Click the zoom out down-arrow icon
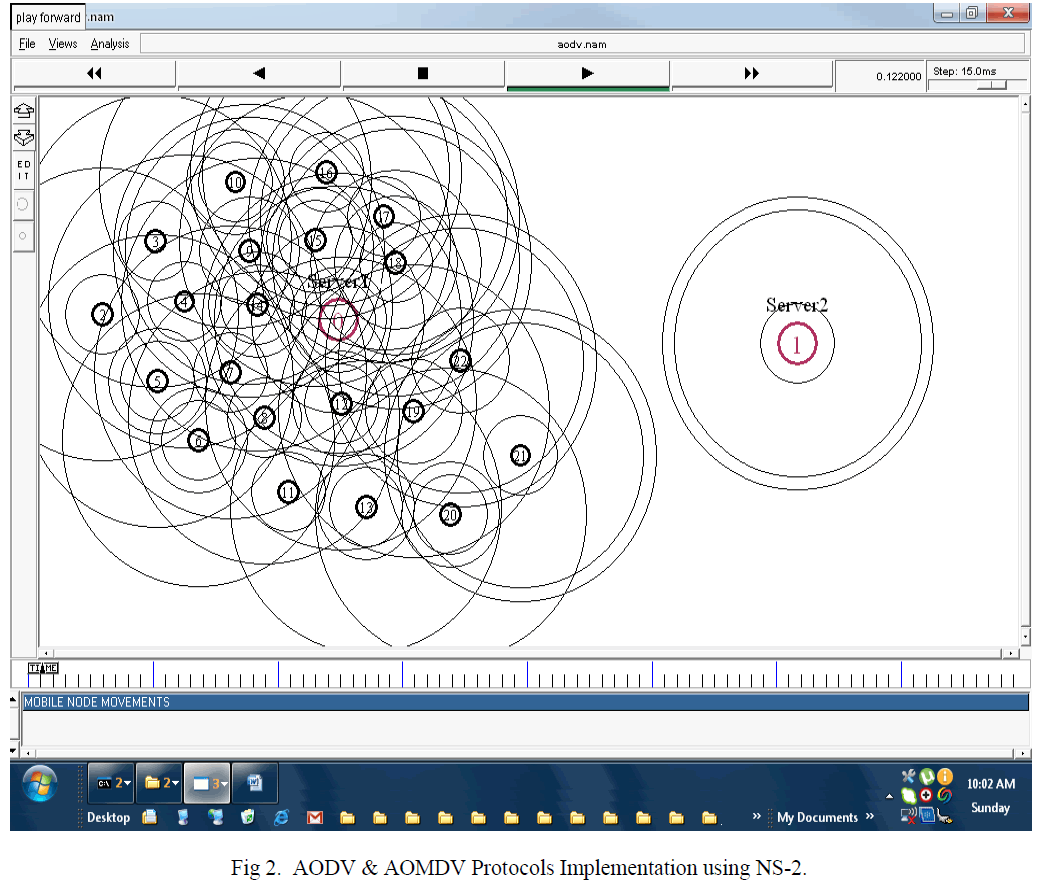1047x884 pixels. click(23, 138)
